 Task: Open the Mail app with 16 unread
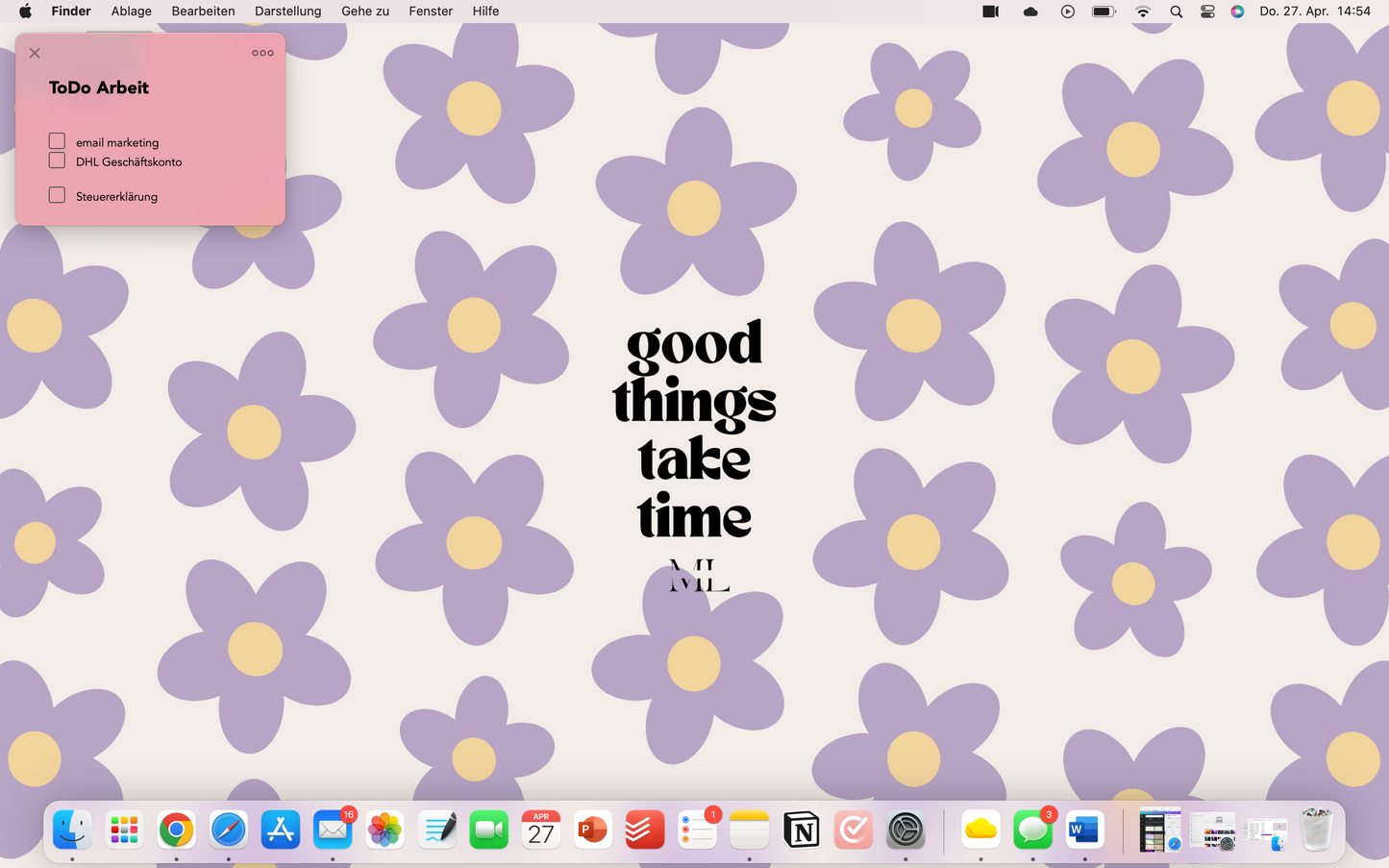click(x=333, y=830)
